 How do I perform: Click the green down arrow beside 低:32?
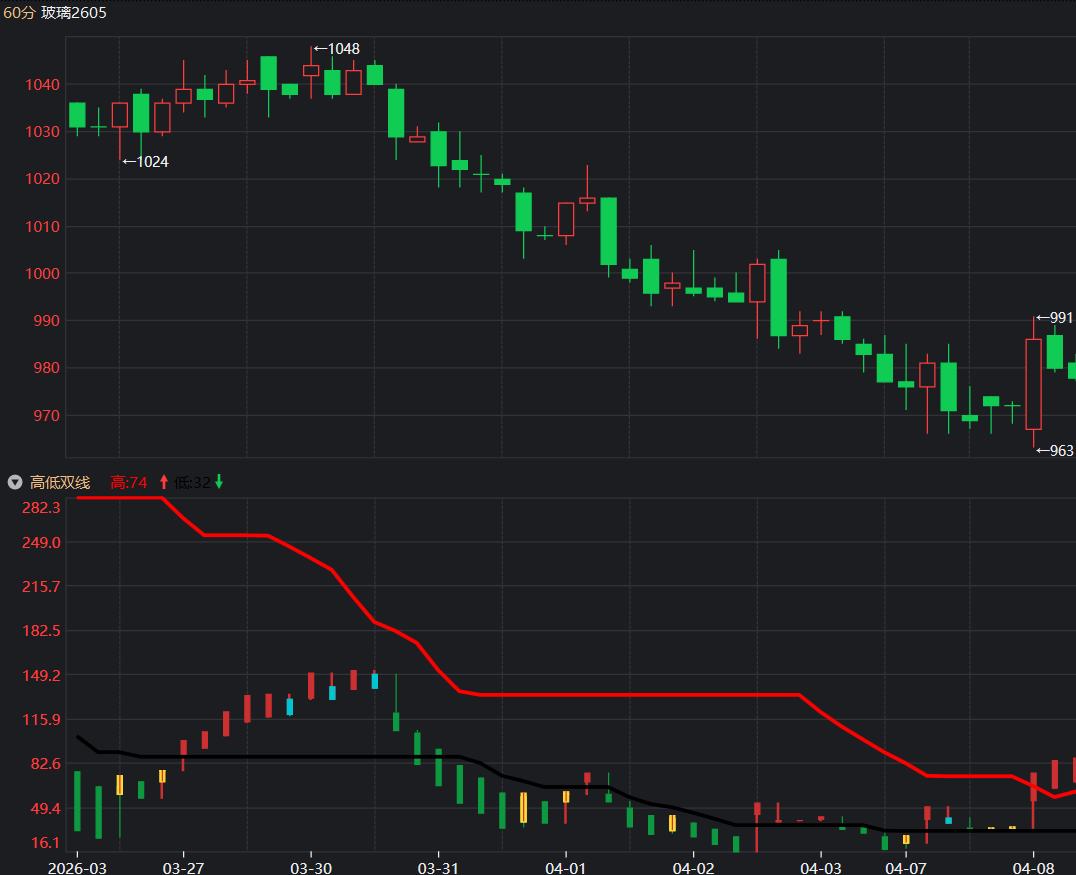click(x=219, y=482)
